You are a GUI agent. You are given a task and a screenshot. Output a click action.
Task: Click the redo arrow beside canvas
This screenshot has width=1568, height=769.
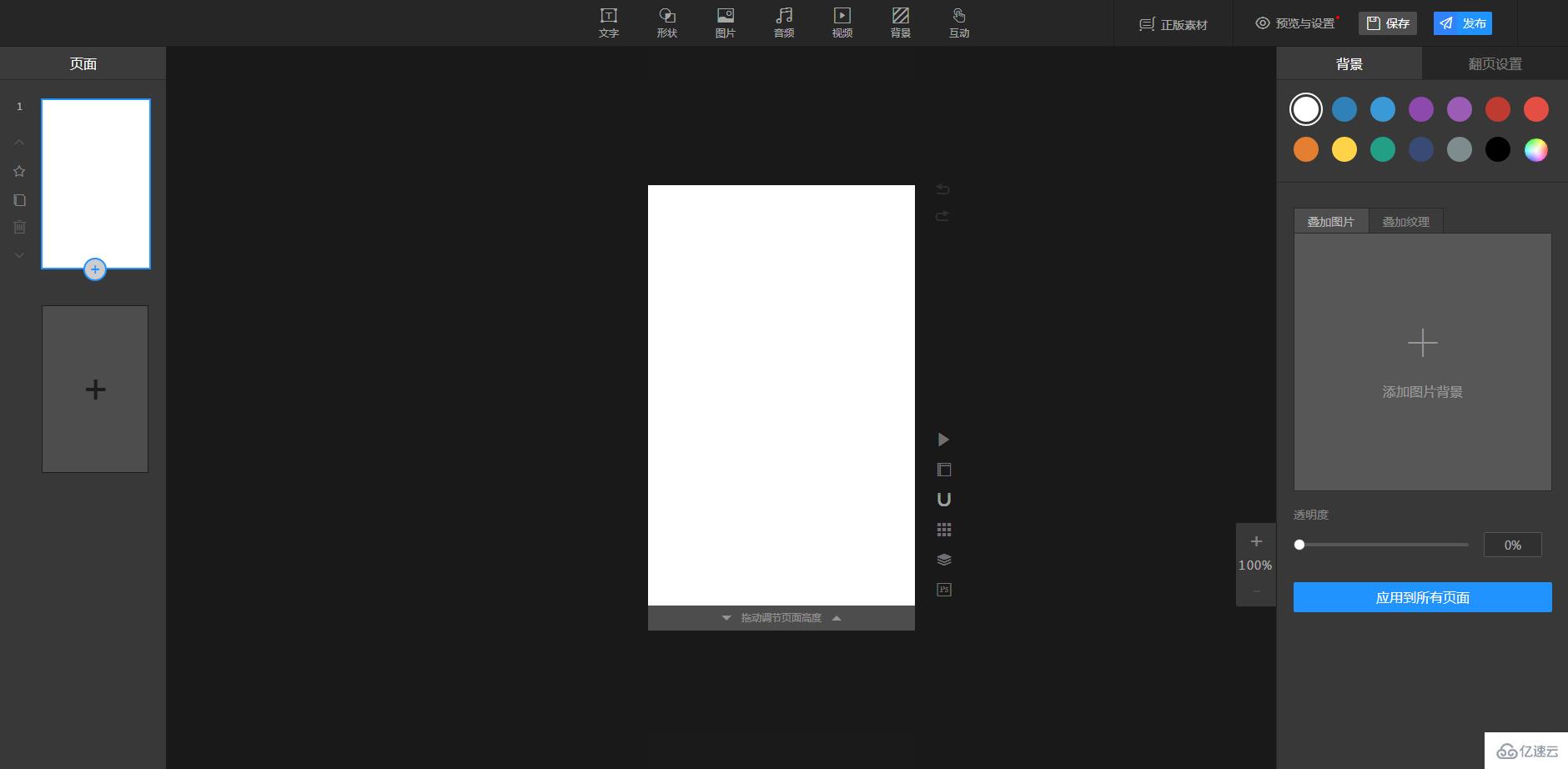click(942, 216)
